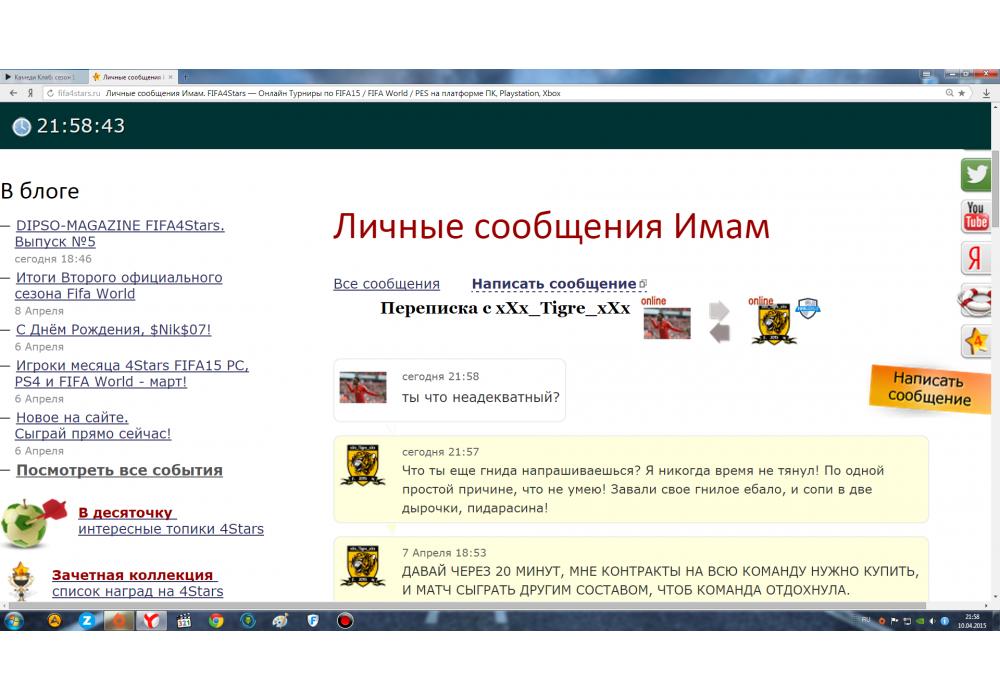Open the 'В десяточку' topics link
1000x700 pixels.
[125, 512]
